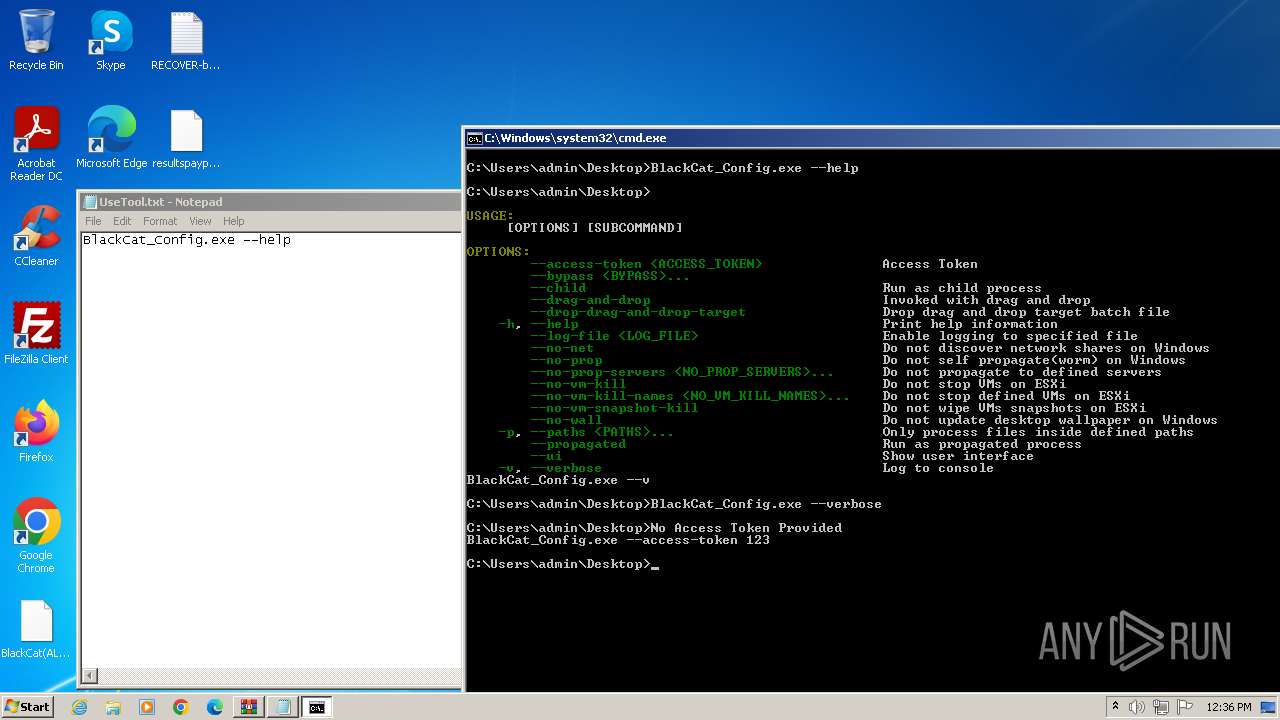This screenshot has height=720, width=1280.
Task: Switch to the cmd.exe taskbar button
Action: [316, 707]
